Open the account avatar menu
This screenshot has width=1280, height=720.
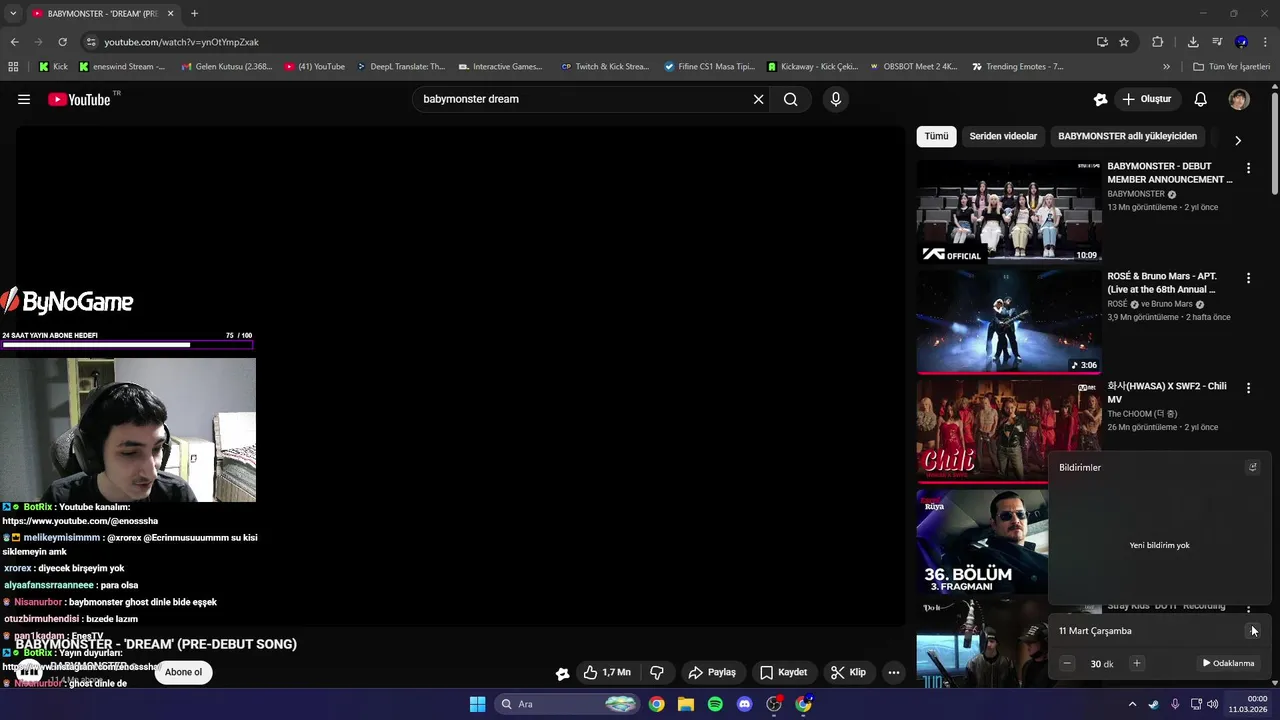(x=1239, y=99)
